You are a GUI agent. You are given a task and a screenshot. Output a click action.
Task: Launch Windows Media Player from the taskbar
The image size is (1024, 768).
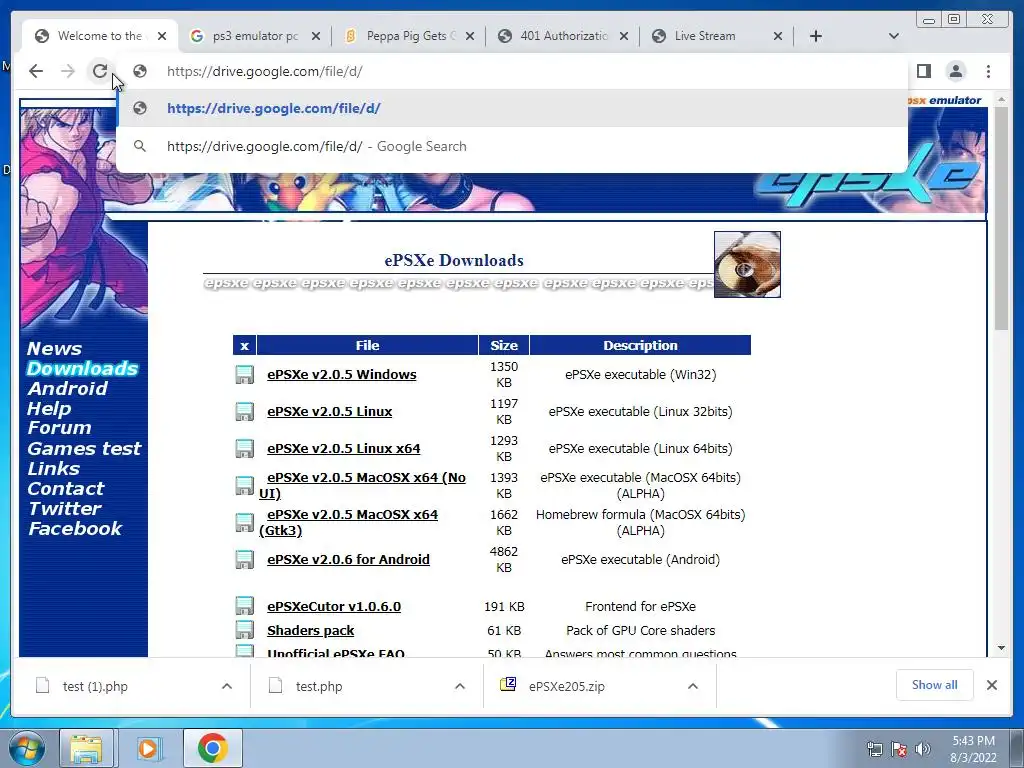(148, 748)
